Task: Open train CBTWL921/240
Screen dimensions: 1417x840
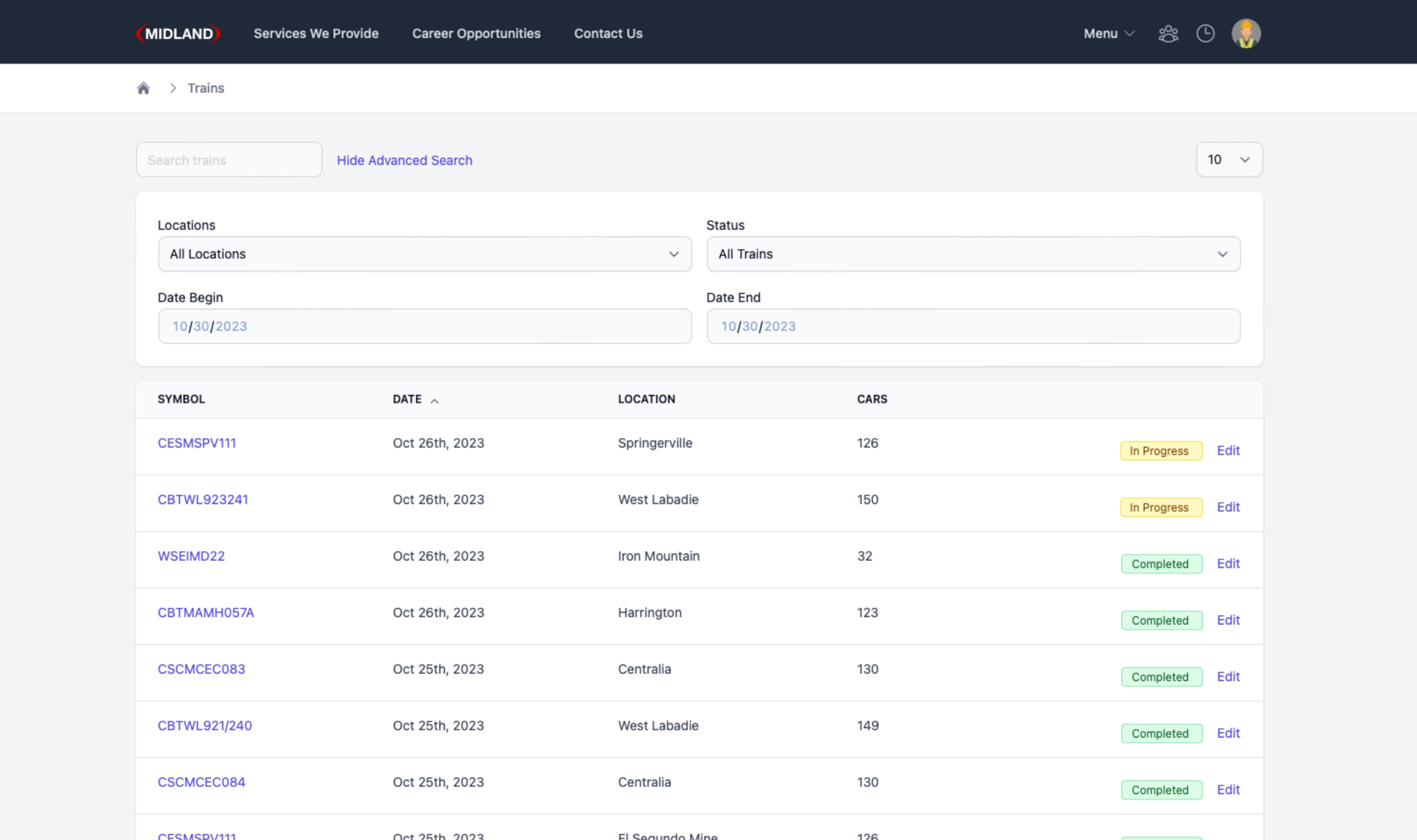Action: 205,725
